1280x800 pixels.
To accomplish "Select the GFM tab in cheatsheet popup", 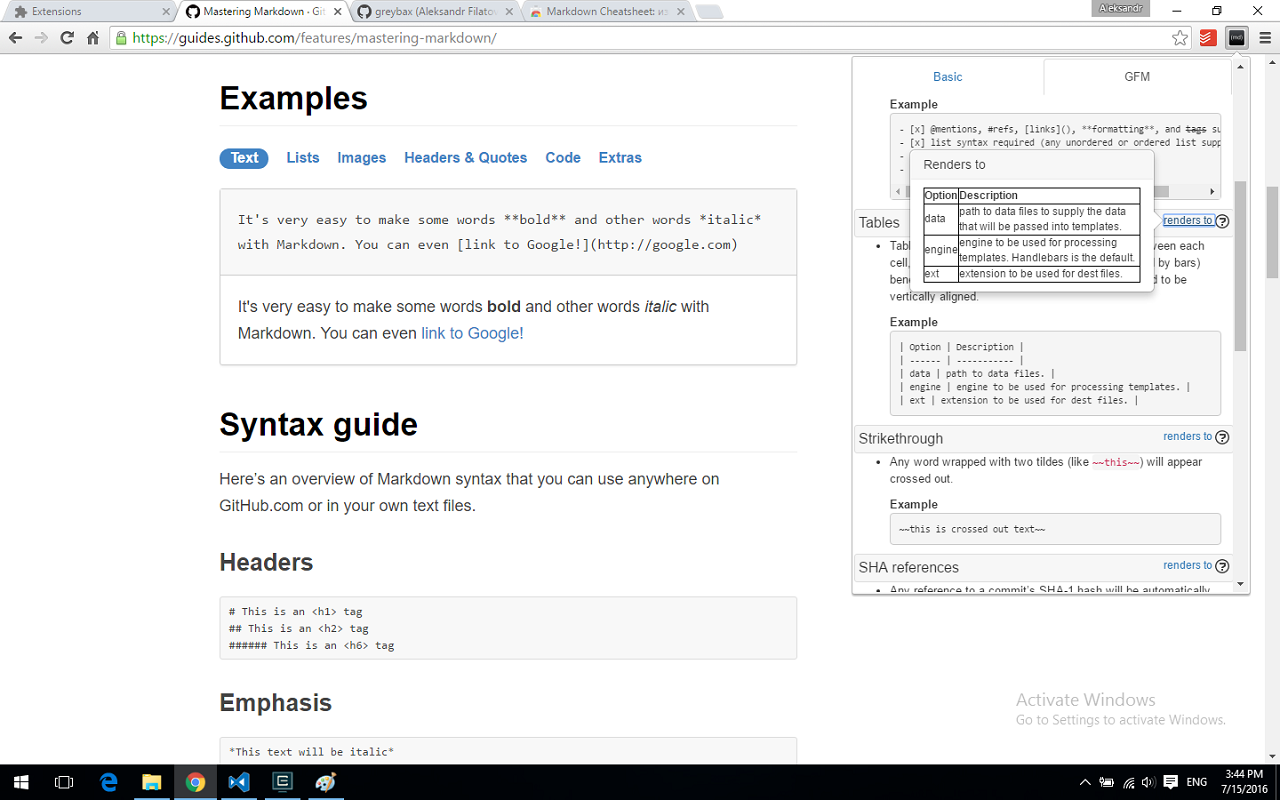I will coord(1137,77).
